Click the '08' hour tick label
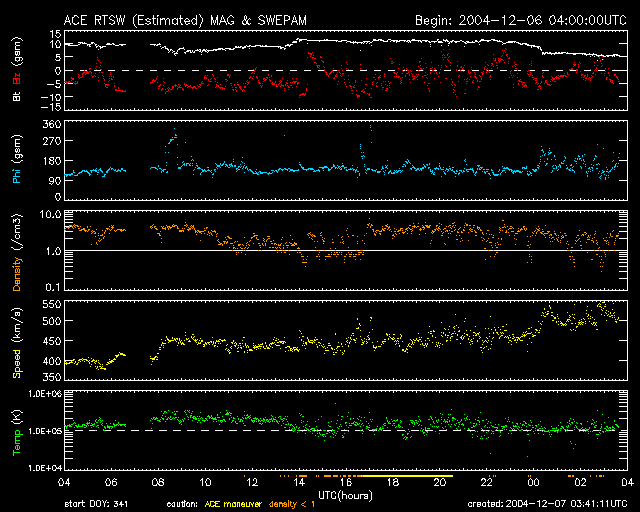Screen dimensions: 640x512 (158, 482)
